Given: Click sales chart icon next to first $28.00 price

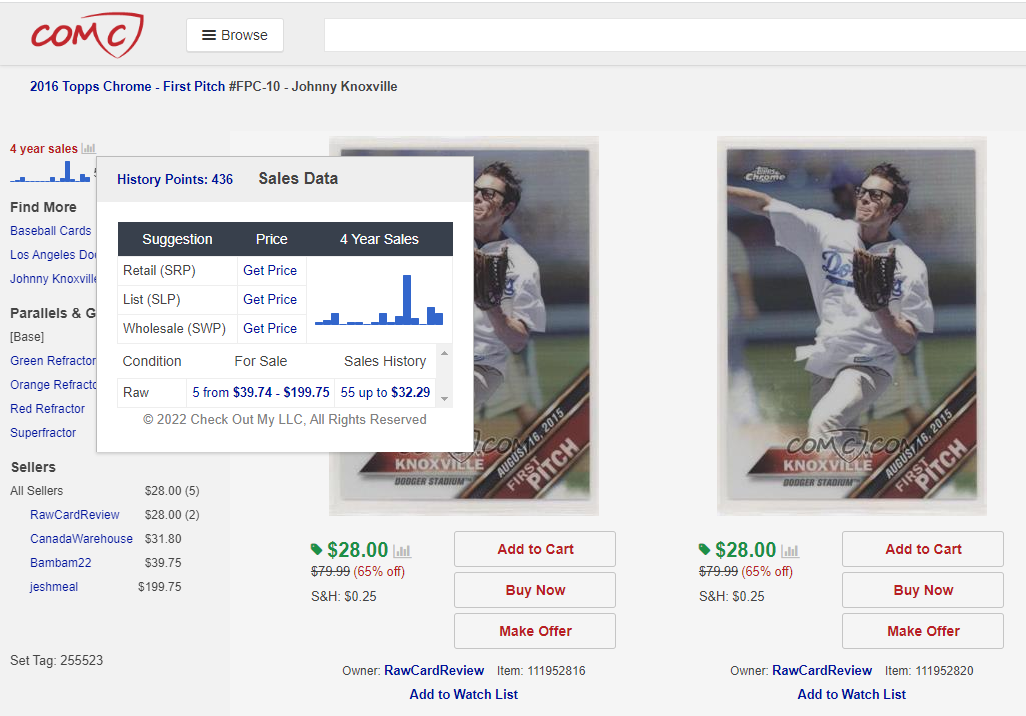Looking at the screenshot, I should tap(402, 551).
